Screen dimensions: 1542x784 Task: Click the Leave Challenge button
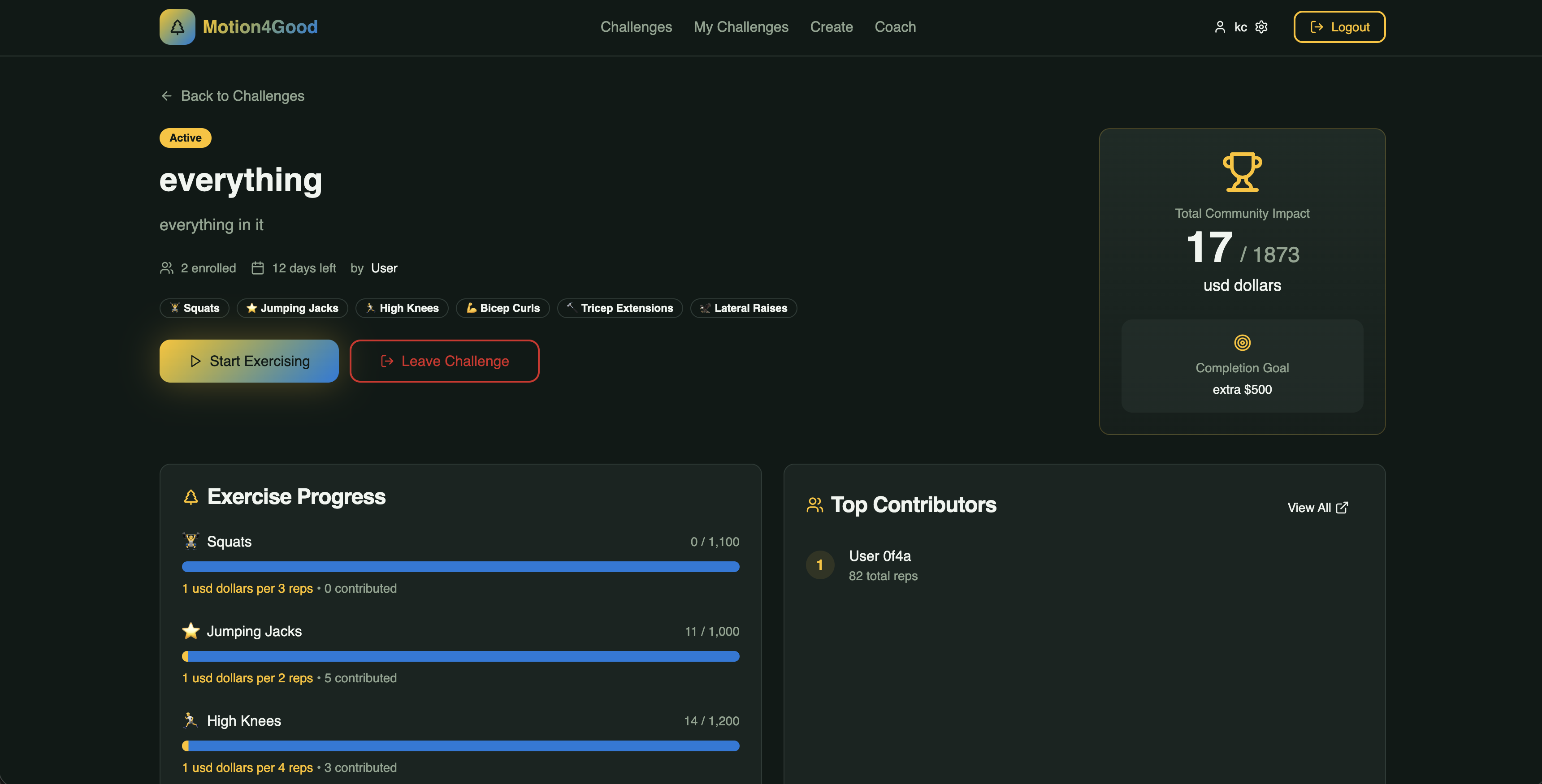(444, 361)
